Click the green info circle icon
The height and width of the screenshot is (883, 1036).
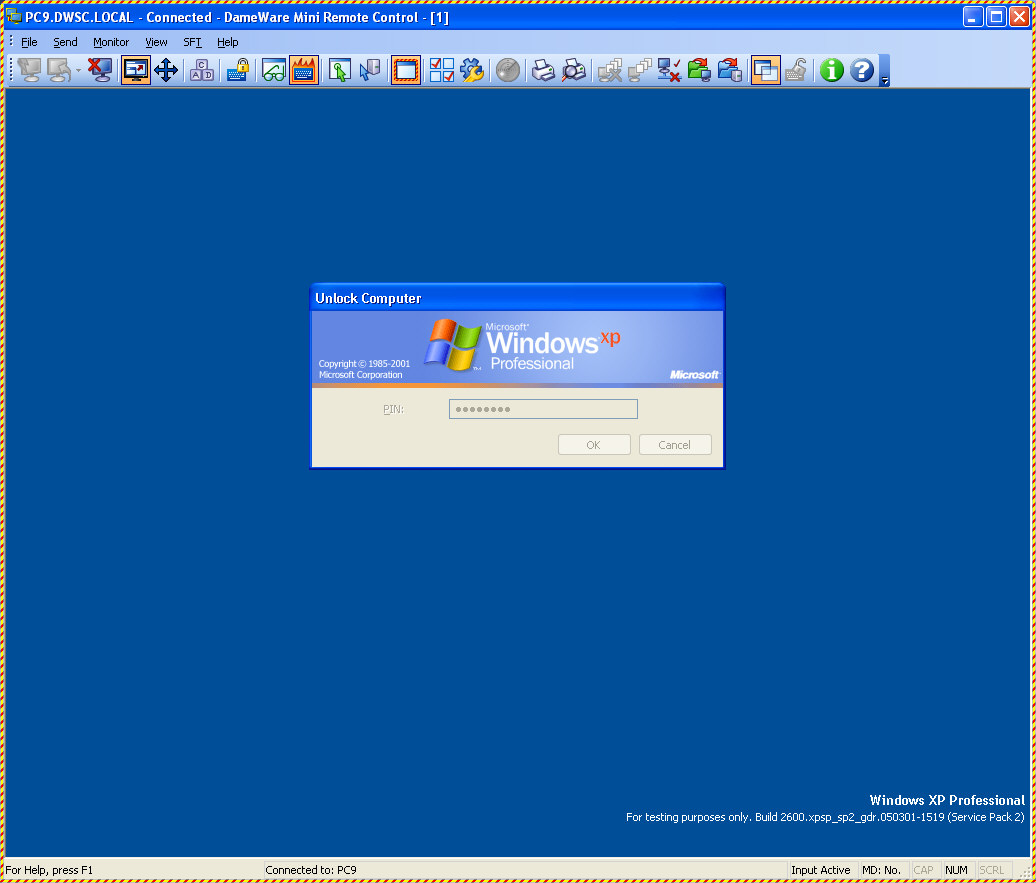tap(831, 70)
